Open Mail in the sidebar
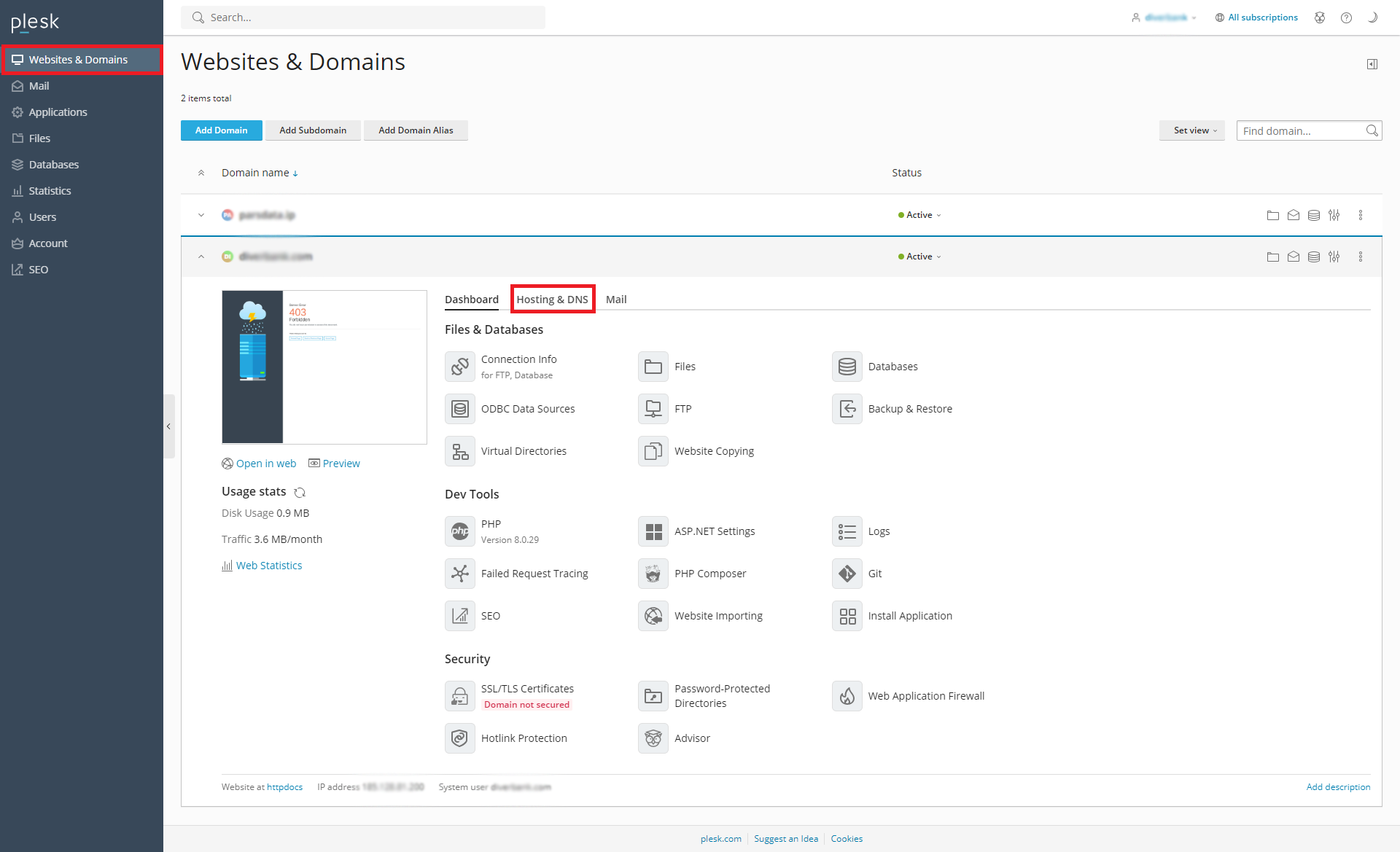The image size is (1400, 852). pyautogui.click(x=82, y=86)
